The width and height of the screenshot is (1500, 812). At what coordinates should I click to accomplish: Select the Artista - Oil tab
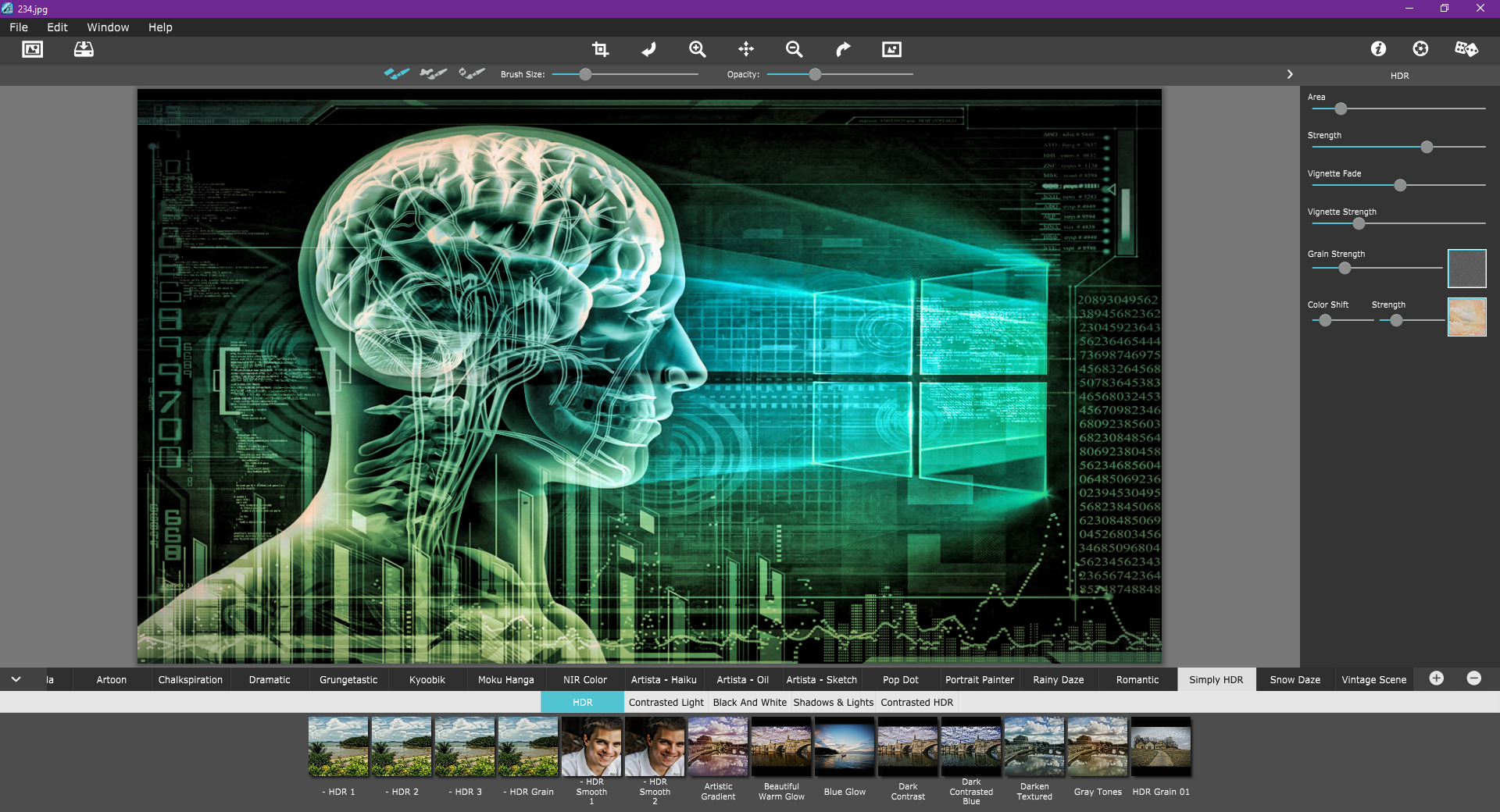coord(743,679)
